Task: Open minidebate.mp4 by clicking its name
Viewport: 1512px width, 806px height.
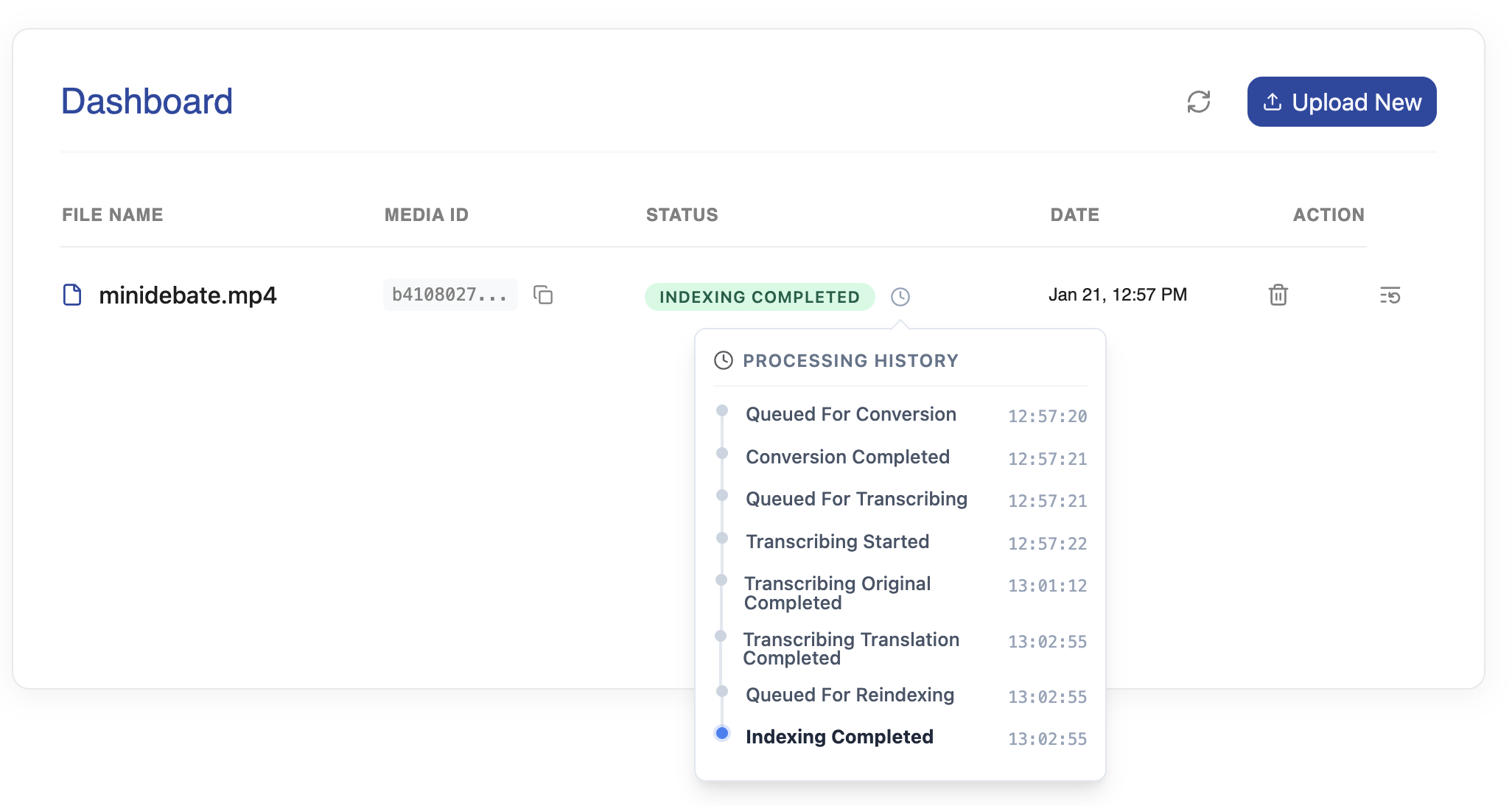Action: 189,295
